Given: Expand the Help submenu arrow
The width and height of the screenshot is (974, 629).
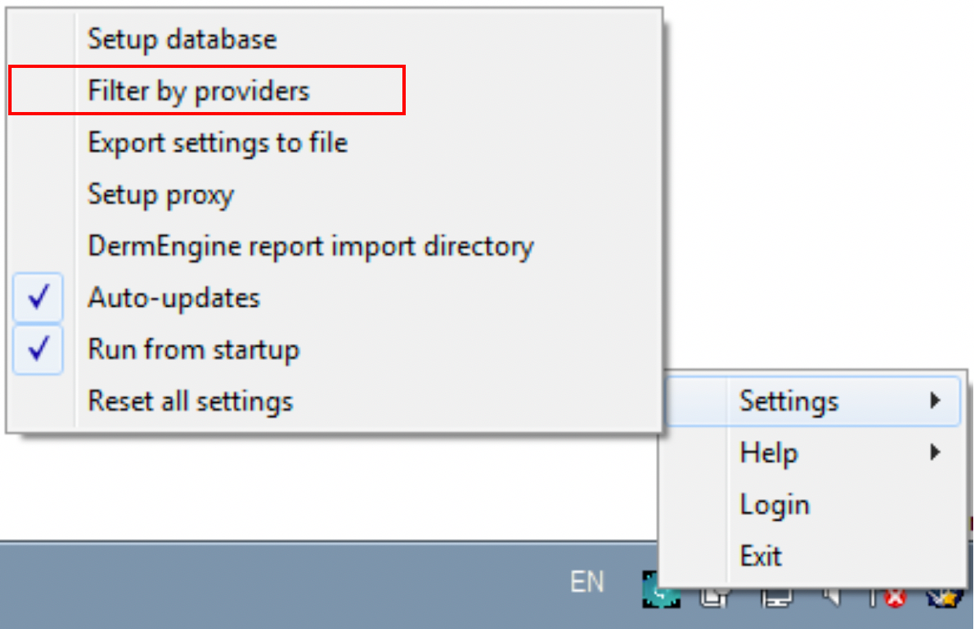Looking at the screenshot, I should click(935, 453).
